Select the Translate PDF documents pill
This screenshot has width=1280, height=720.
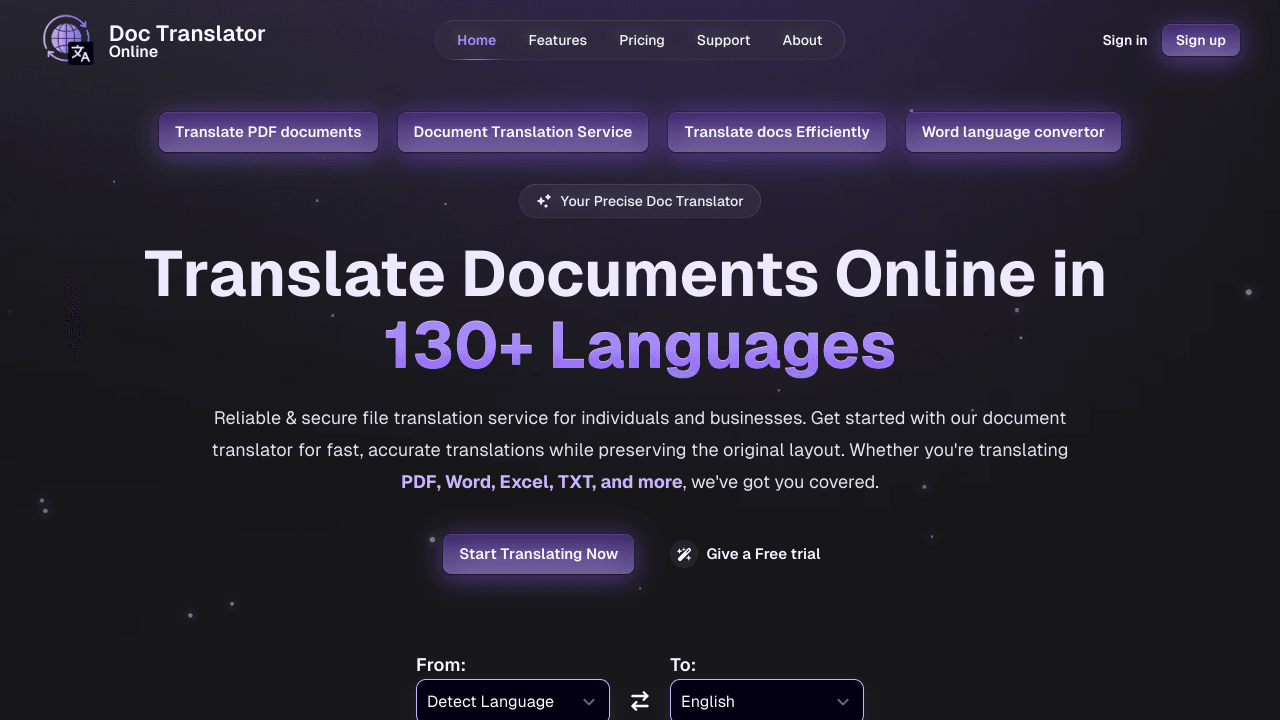coord(268,132)
